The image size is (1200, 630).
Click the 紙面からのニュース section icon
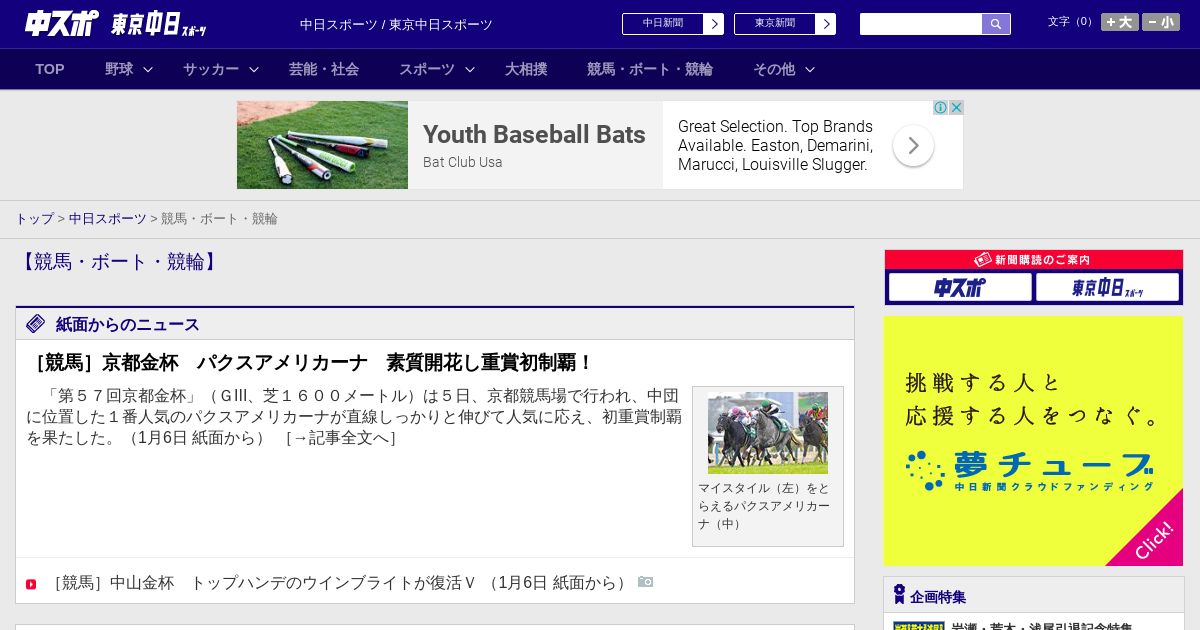pyautogui.click(x=36, y=324)
